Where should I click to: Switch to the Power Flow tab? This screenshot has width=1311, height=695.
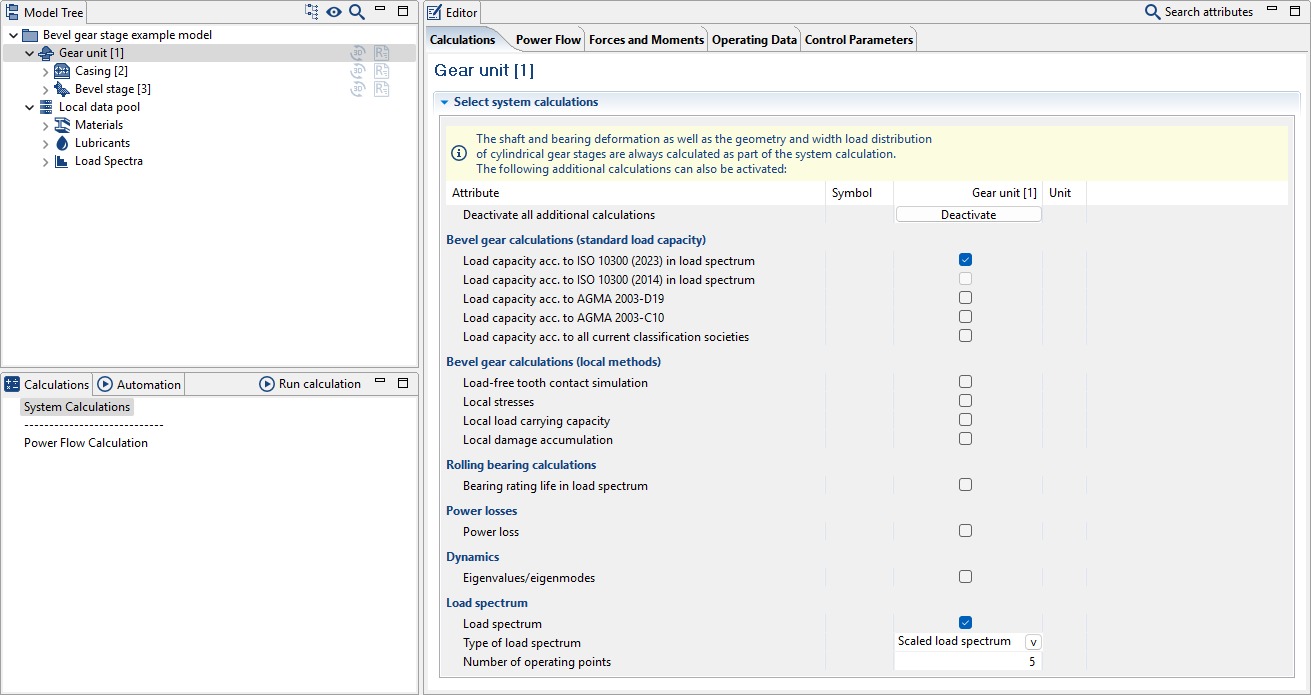[547, 40]
